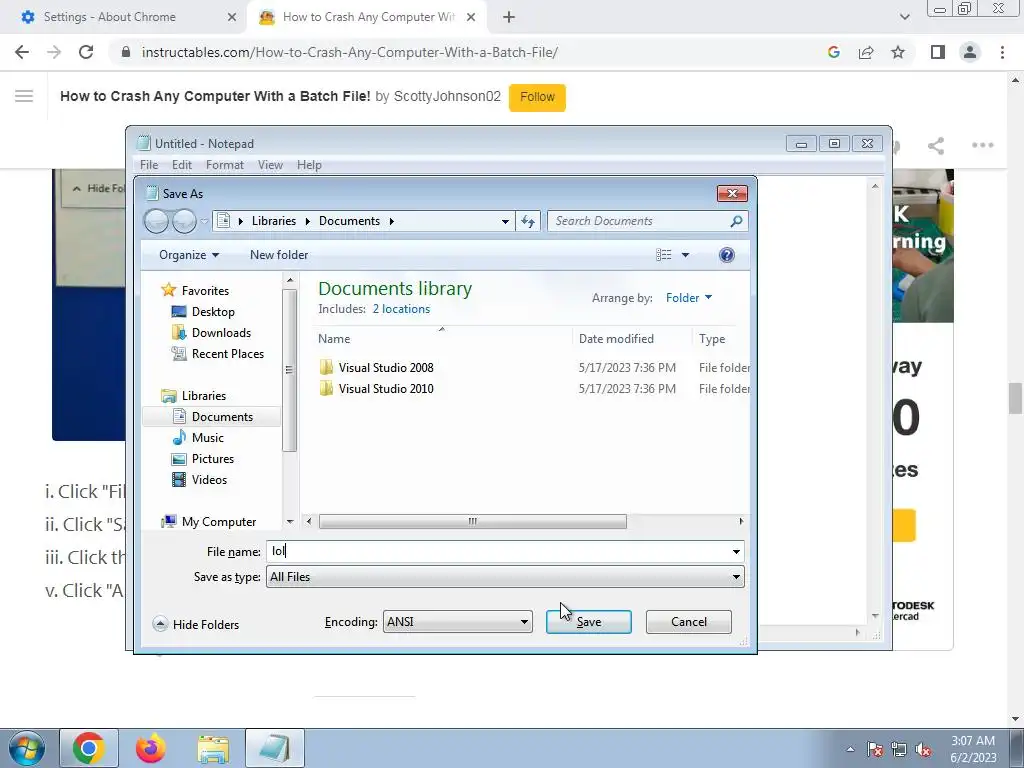1024x768 pixels.
Task: Expand the File name history dropdown arrow
Action: tap(736, 552)
